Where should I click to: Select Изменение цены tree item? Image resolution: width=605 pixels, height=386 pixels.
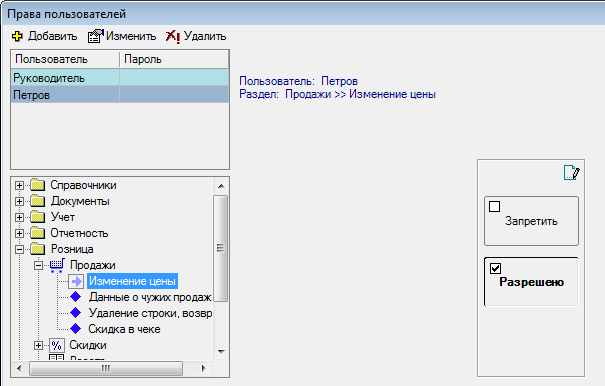point(132,281)
